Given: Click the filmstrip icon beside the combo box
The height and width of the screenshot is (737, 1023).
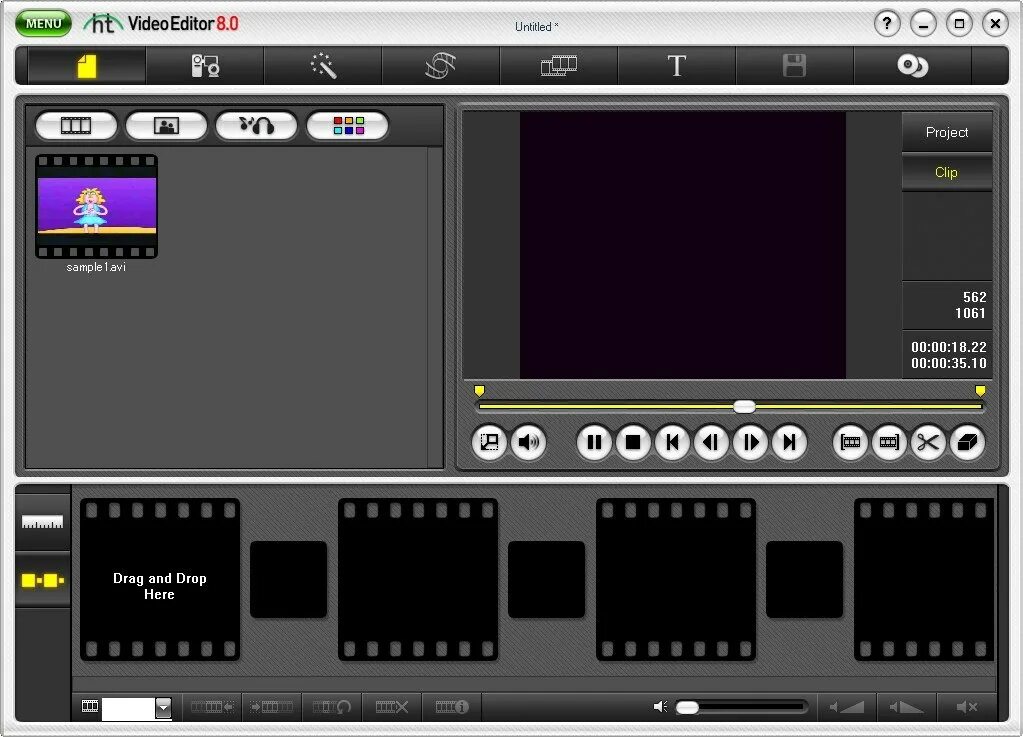Looking at the screenshot, I should point(90,706).
